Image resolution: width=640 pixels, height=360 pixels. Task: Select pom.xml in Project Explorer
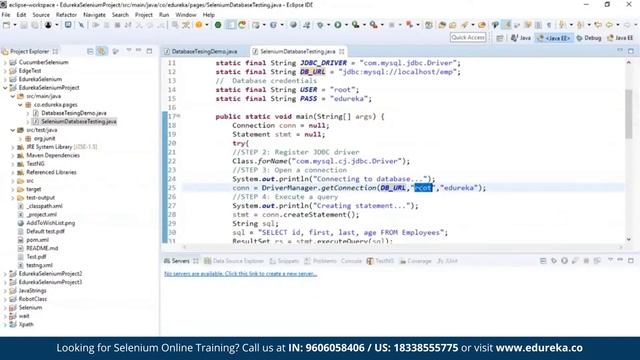click(38, 240)
